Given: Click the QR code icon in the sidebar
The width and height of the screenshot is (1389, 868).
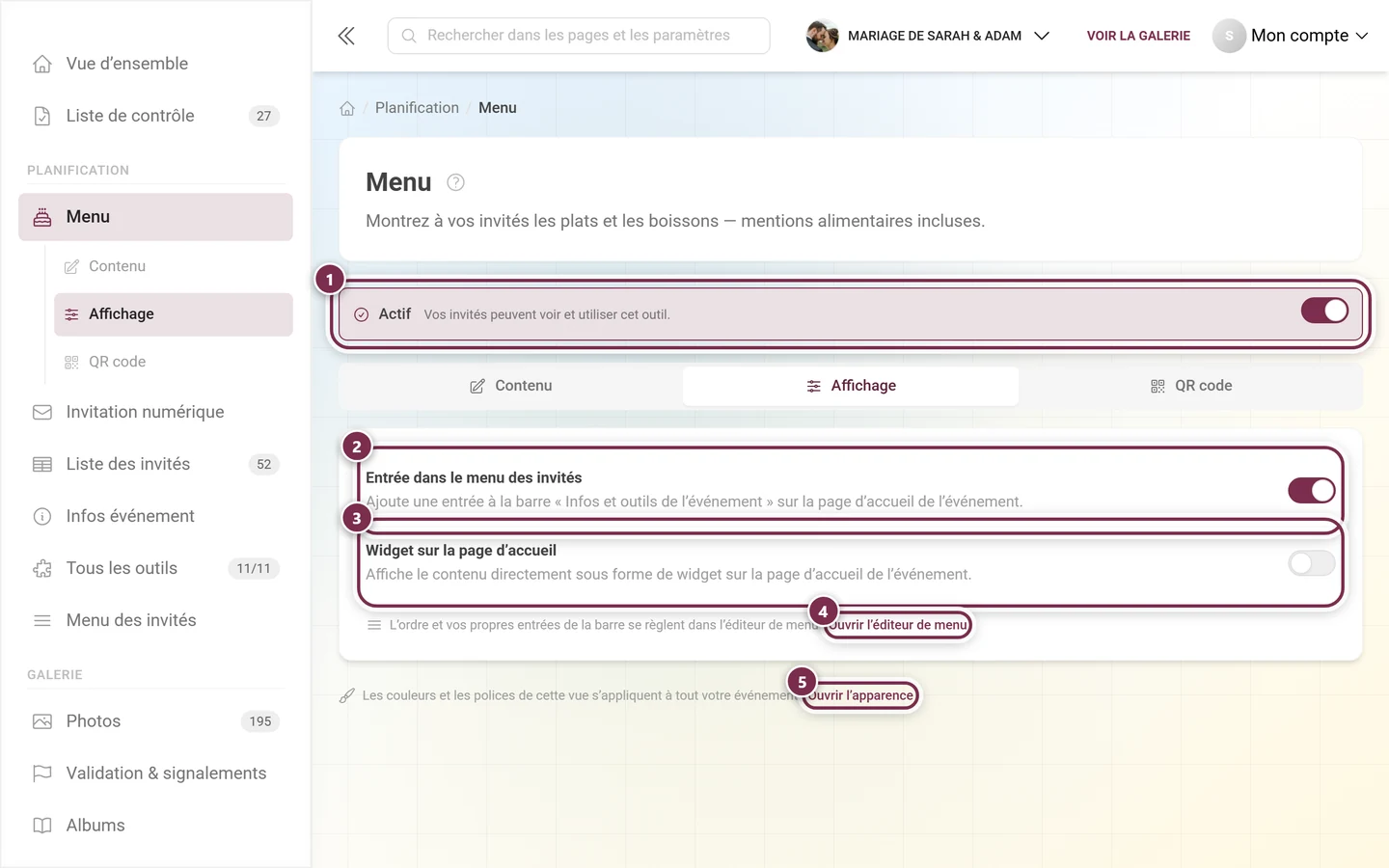Looking at the screenshot, I should 71,362.
